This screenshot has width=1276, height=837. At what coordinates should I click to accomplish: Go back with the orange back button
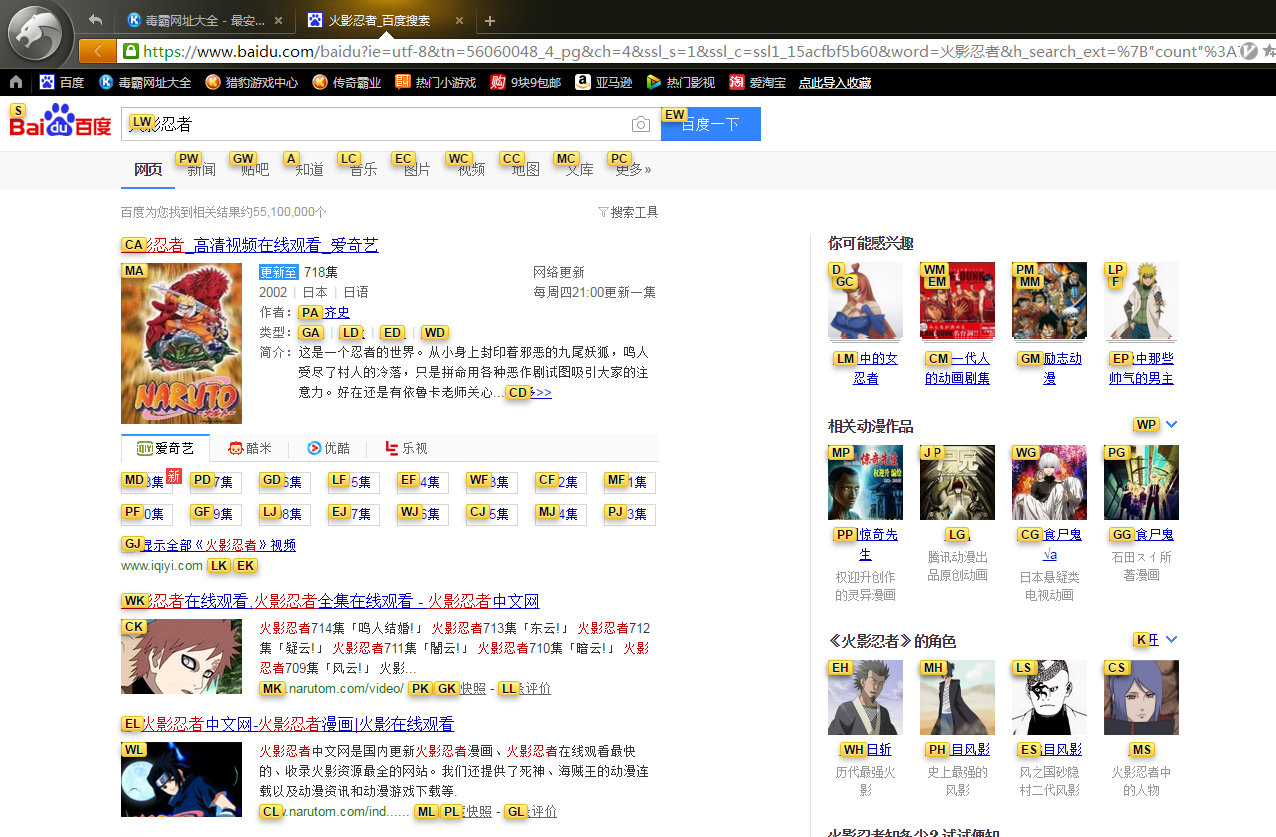pyautogui.click(x=98, y=51)
